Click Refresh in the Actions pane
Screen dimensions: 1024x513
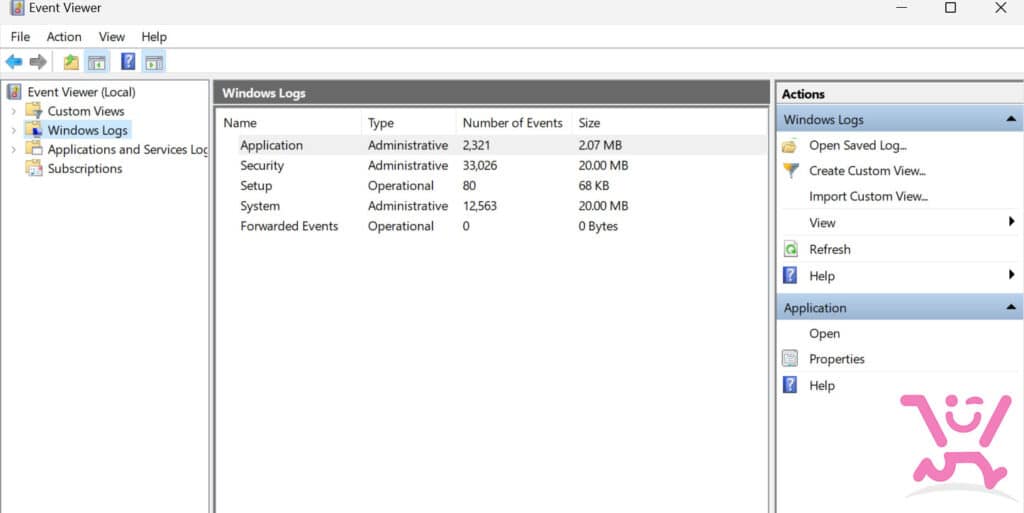[829, 249]
